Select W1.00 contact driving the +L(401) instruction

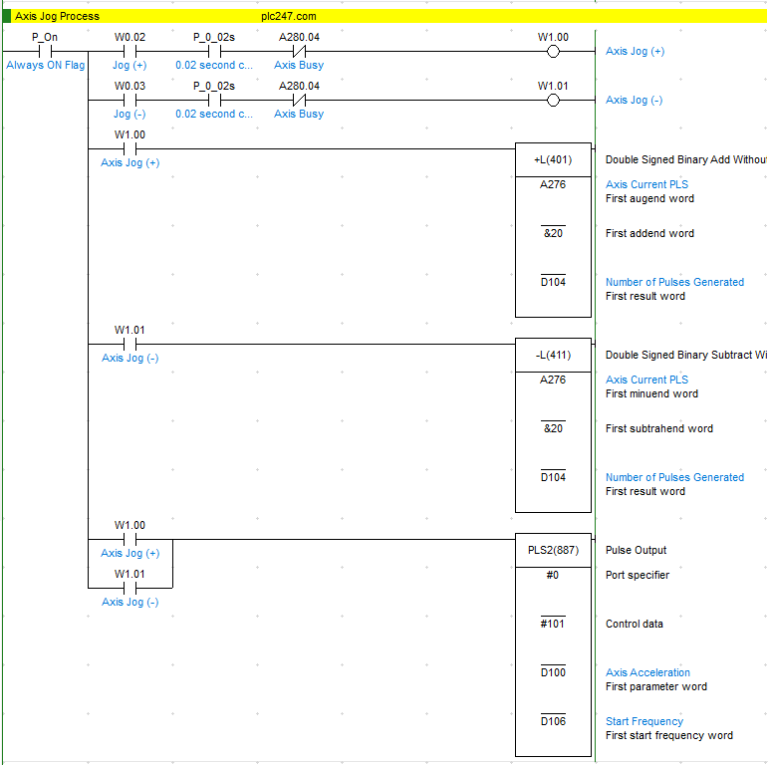(x=130, y=149)
